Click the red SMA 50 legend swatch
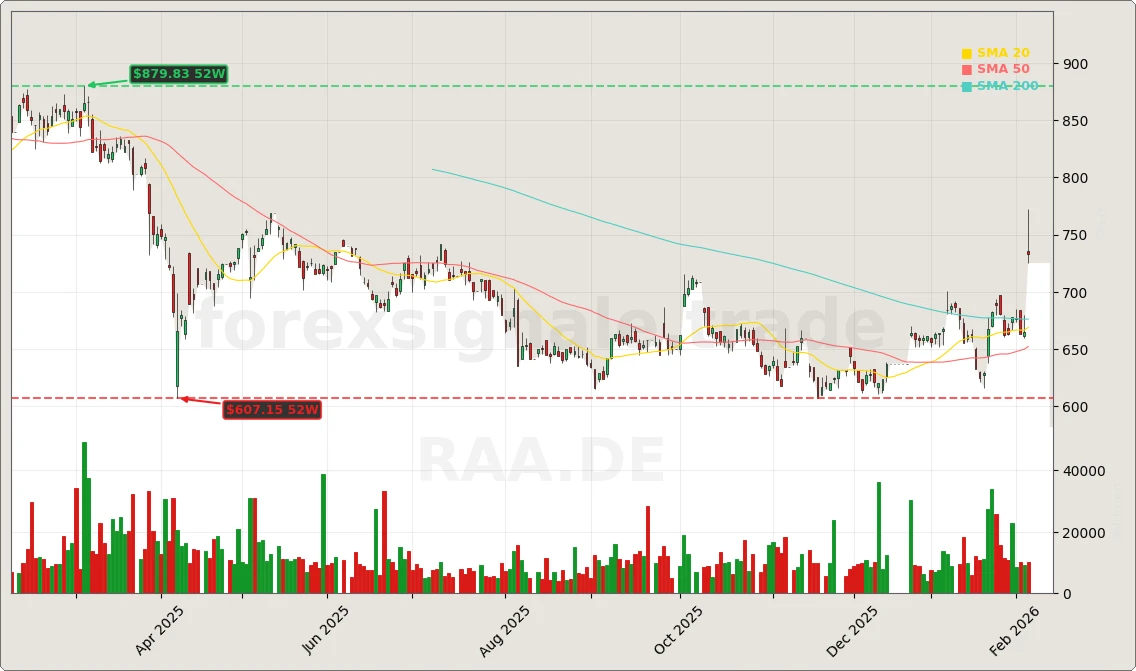 pyautogui.click(x=967, y=69)
